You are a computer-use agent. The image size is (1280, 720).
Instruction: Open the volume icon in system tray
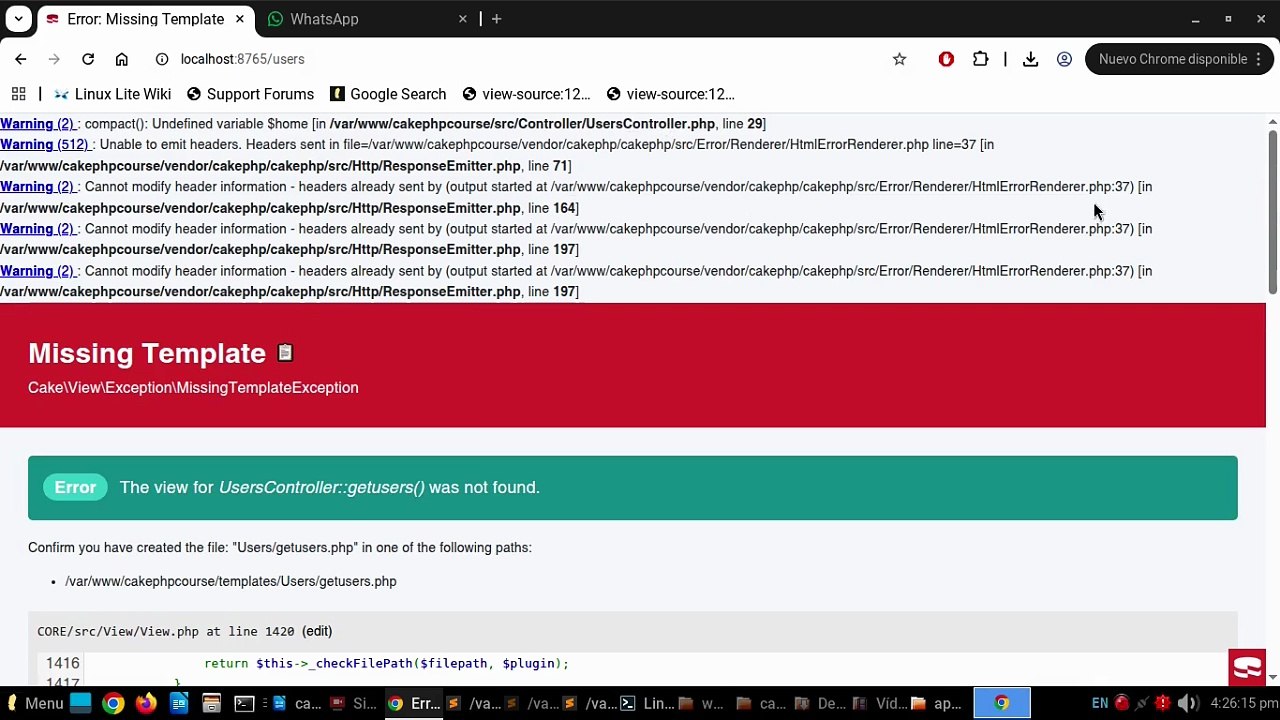1189,703
